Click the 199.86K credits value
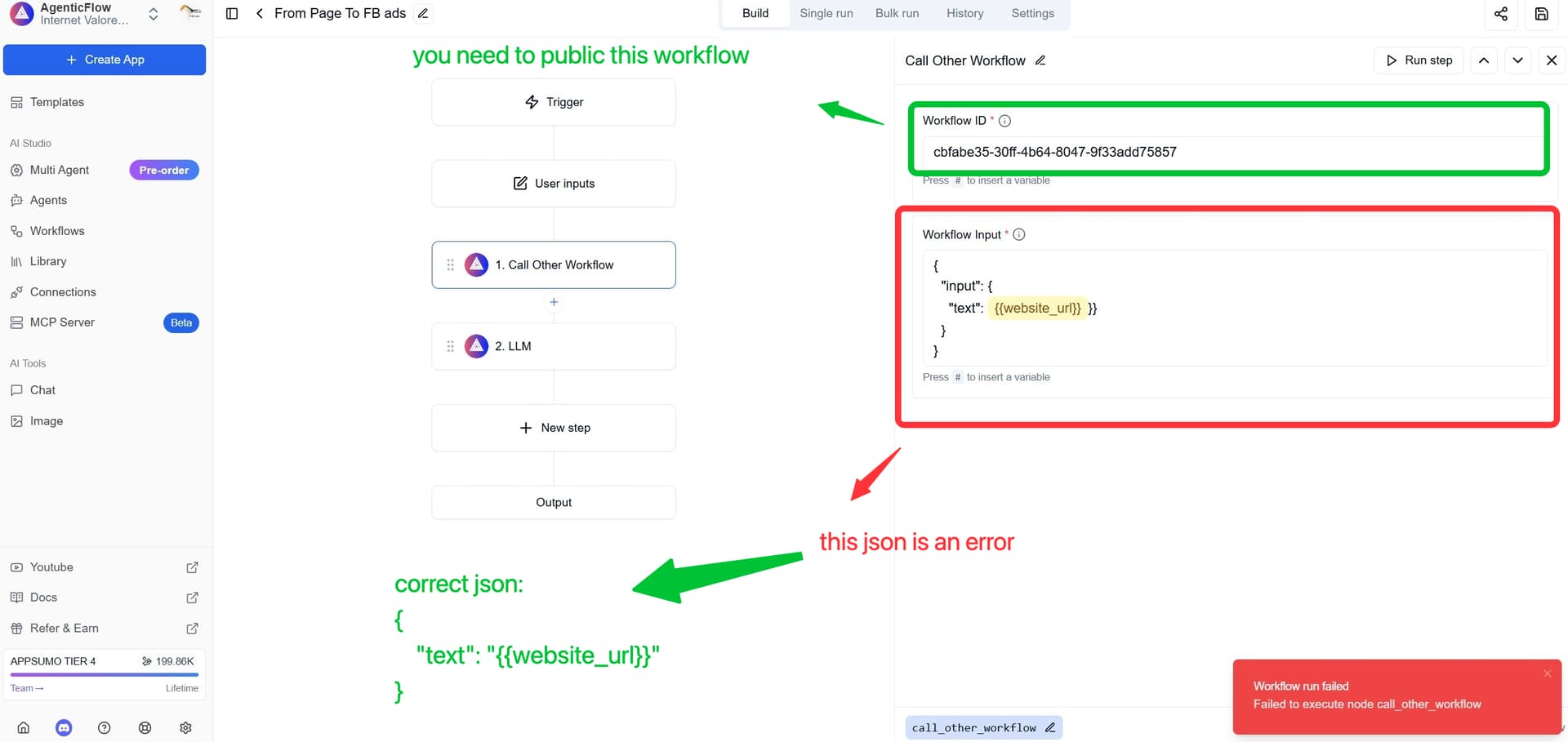 click(x=175, y=661)
